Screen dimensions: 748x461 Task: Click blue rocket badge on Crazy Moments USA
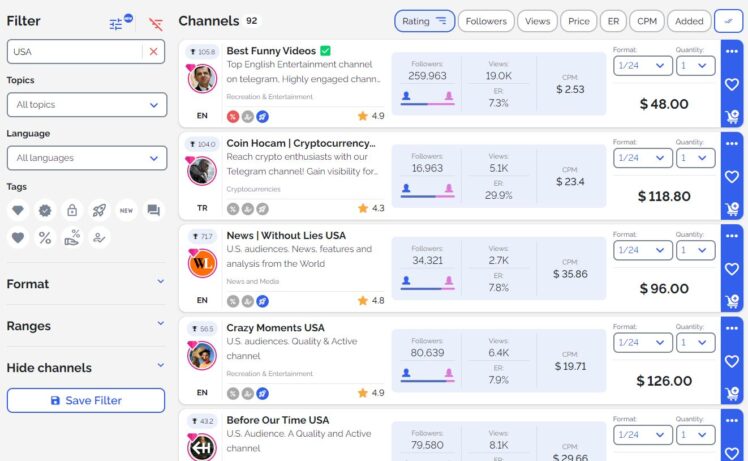click(x=262, y=393)
